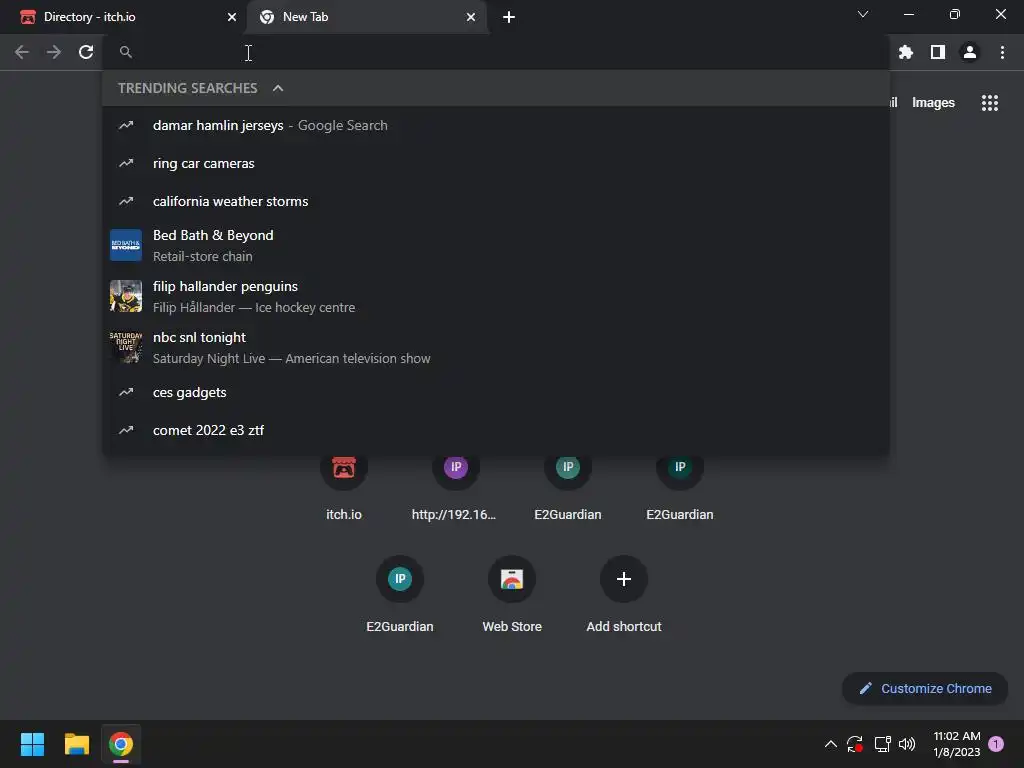
Task: Toggle the Chrome side panel
Action: click(937, 52)
